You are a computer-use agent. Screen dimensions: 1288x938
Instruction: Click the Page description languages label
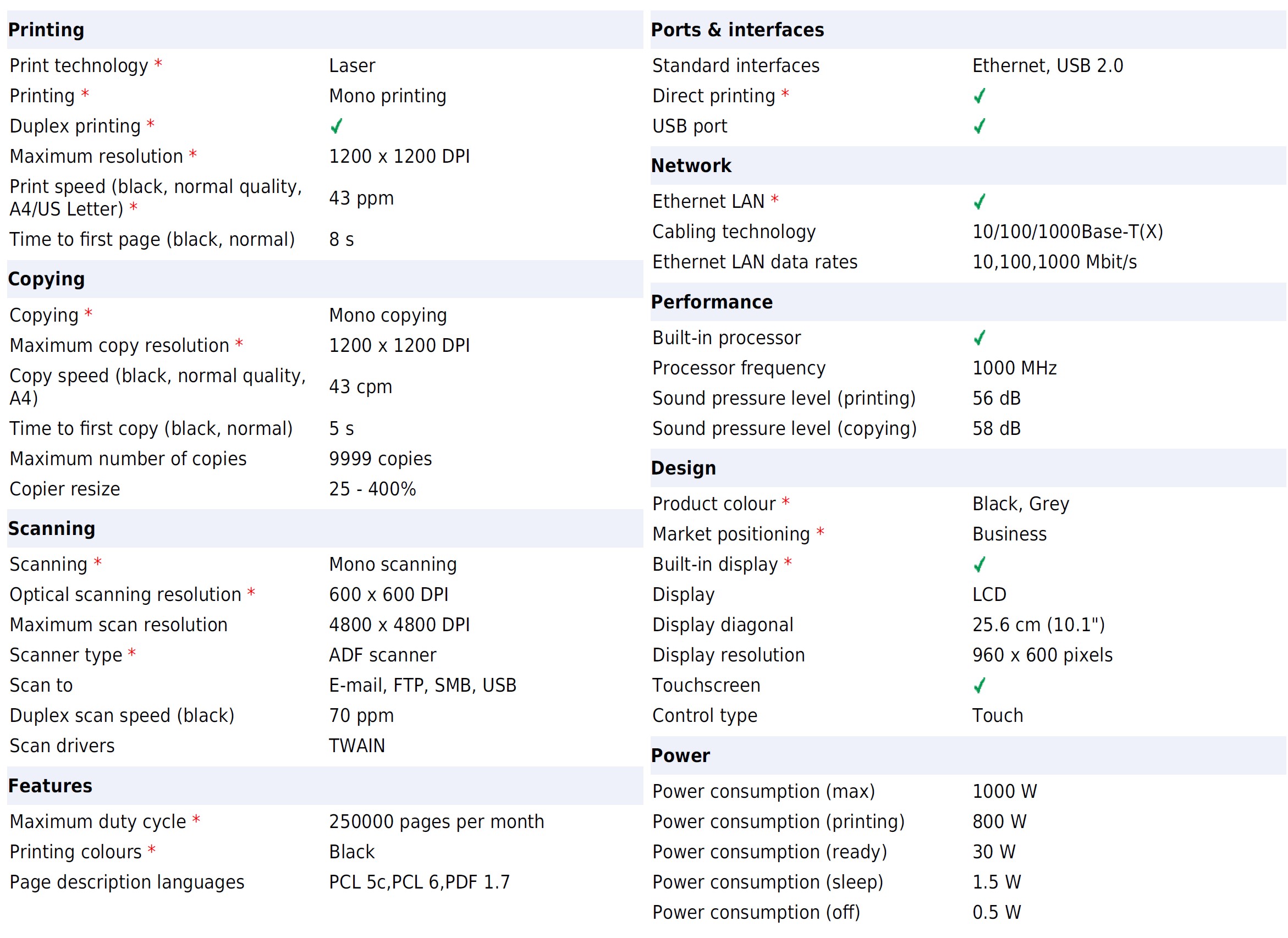pyautogui.click(x=127, y=882)
